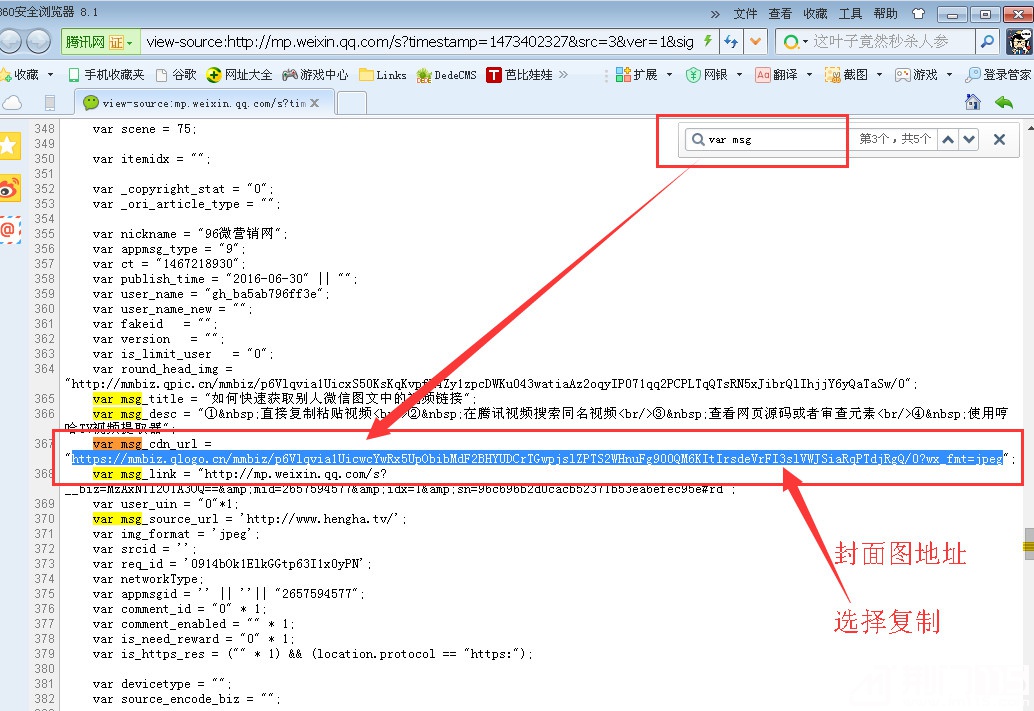Click the cloud sync icon in tab bar
This screenshot has height=711, width=1034.
click(11, 102)
